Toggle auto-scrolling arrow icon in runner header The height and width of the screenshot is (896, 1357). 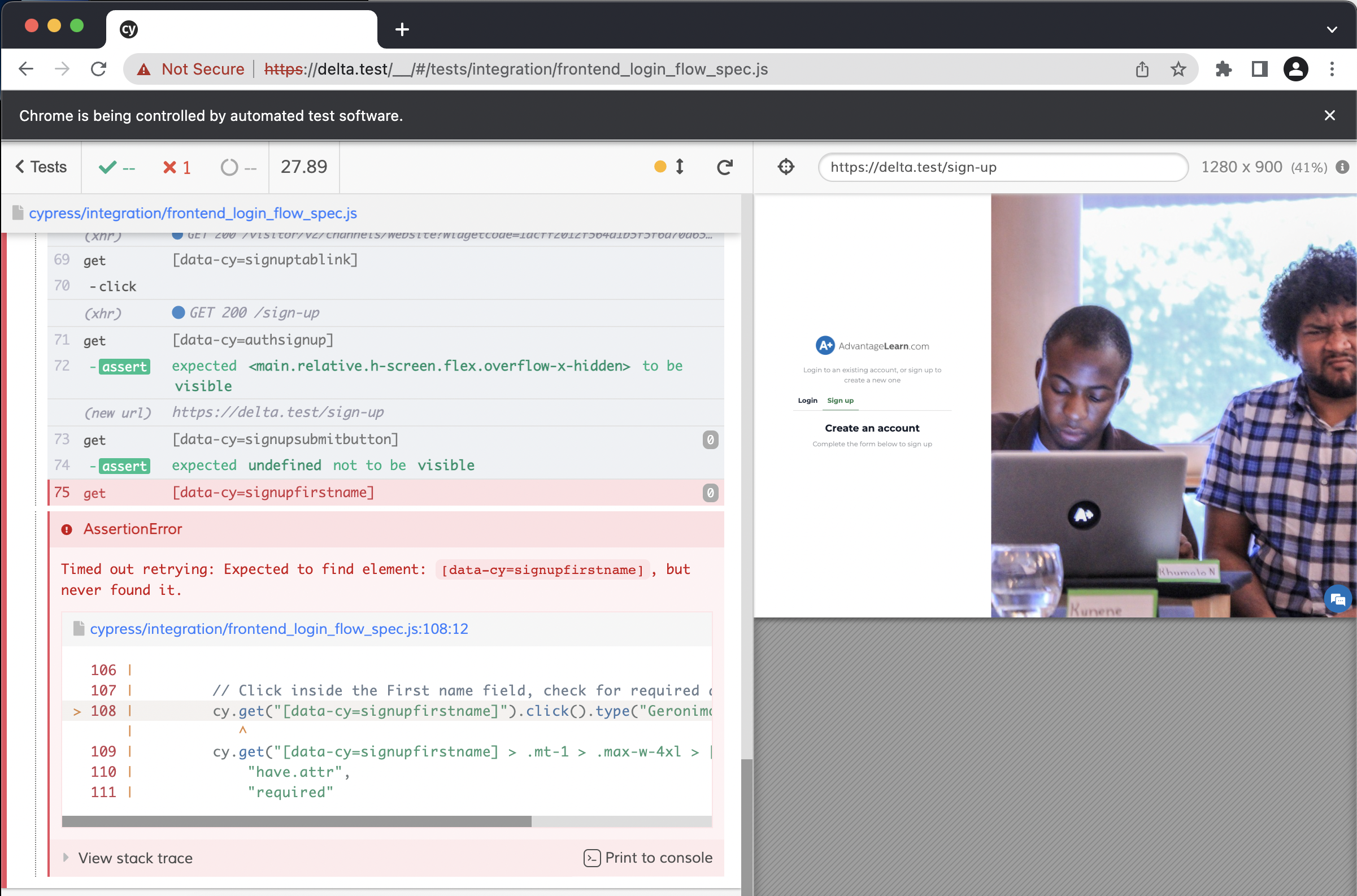(680, 167)
